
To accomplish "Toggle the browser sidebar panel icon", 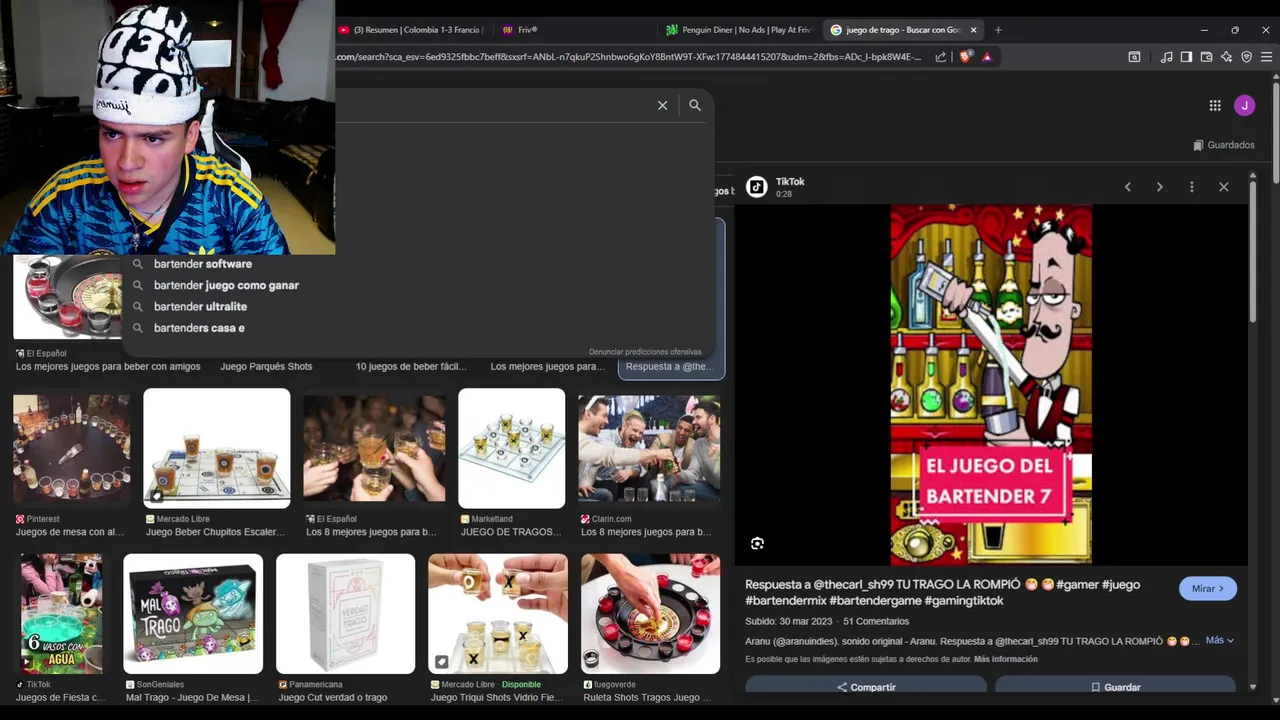I will click(x=1186, y=57).
